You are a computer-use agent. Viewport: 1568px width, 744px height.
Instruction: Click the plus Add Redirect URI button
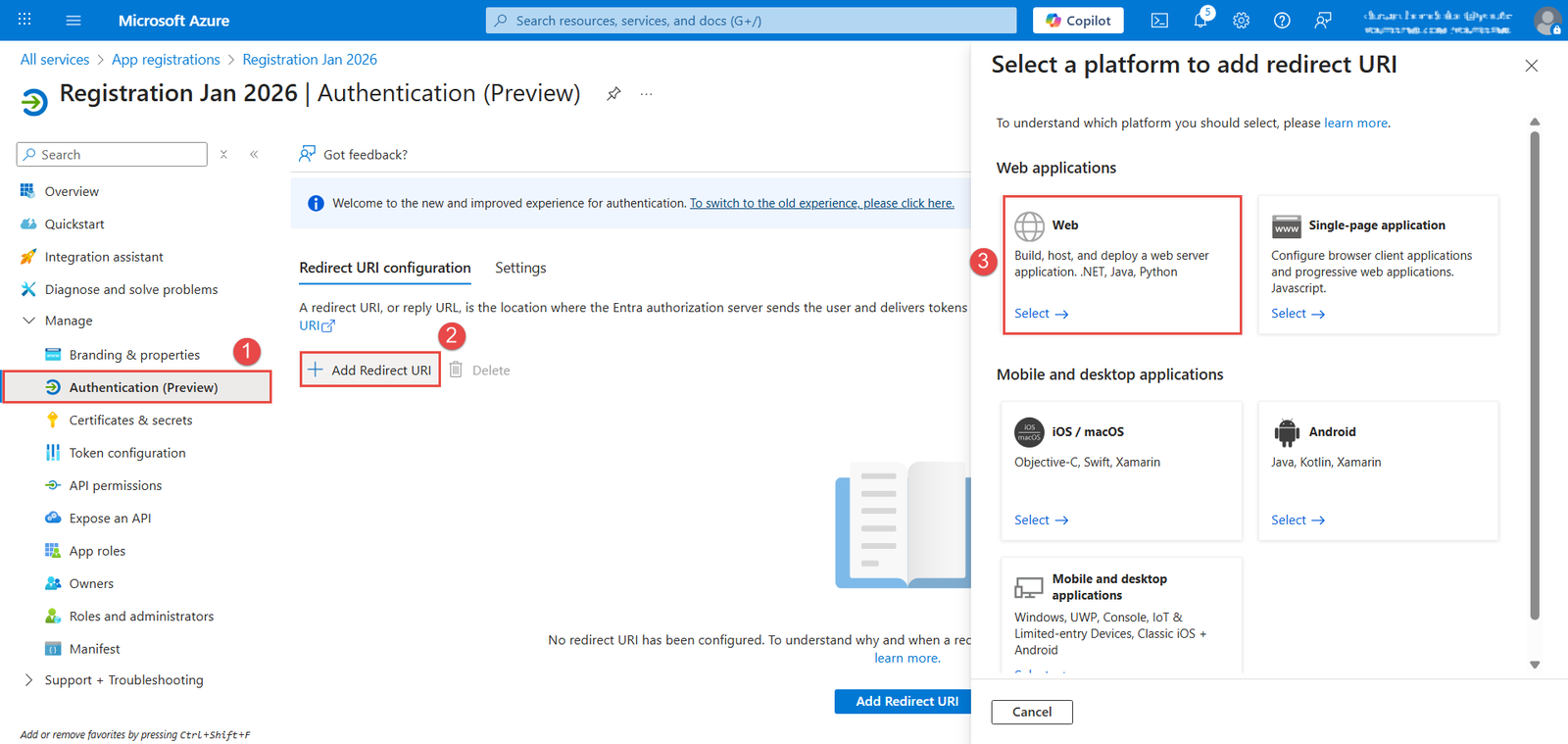370,370
